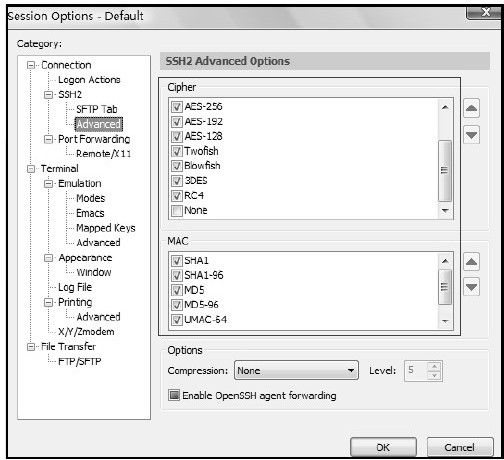The image size is (504, 460).
Task: Click Cipher list scroll-down arrow
Action: (x=445, y=211)
